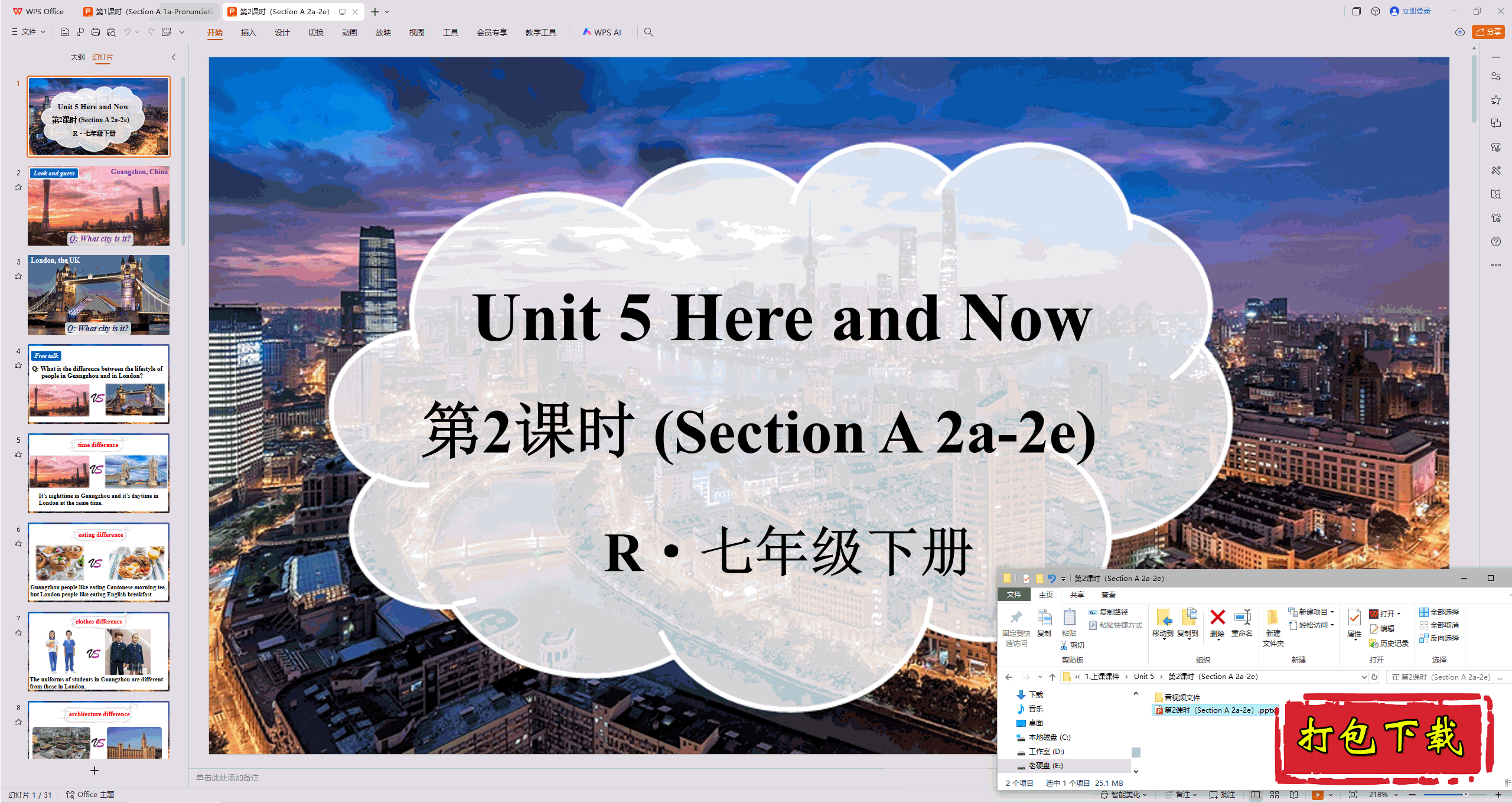
Task: Open the dropdown arrow next to the new tab plus
Action: [387, 11]
